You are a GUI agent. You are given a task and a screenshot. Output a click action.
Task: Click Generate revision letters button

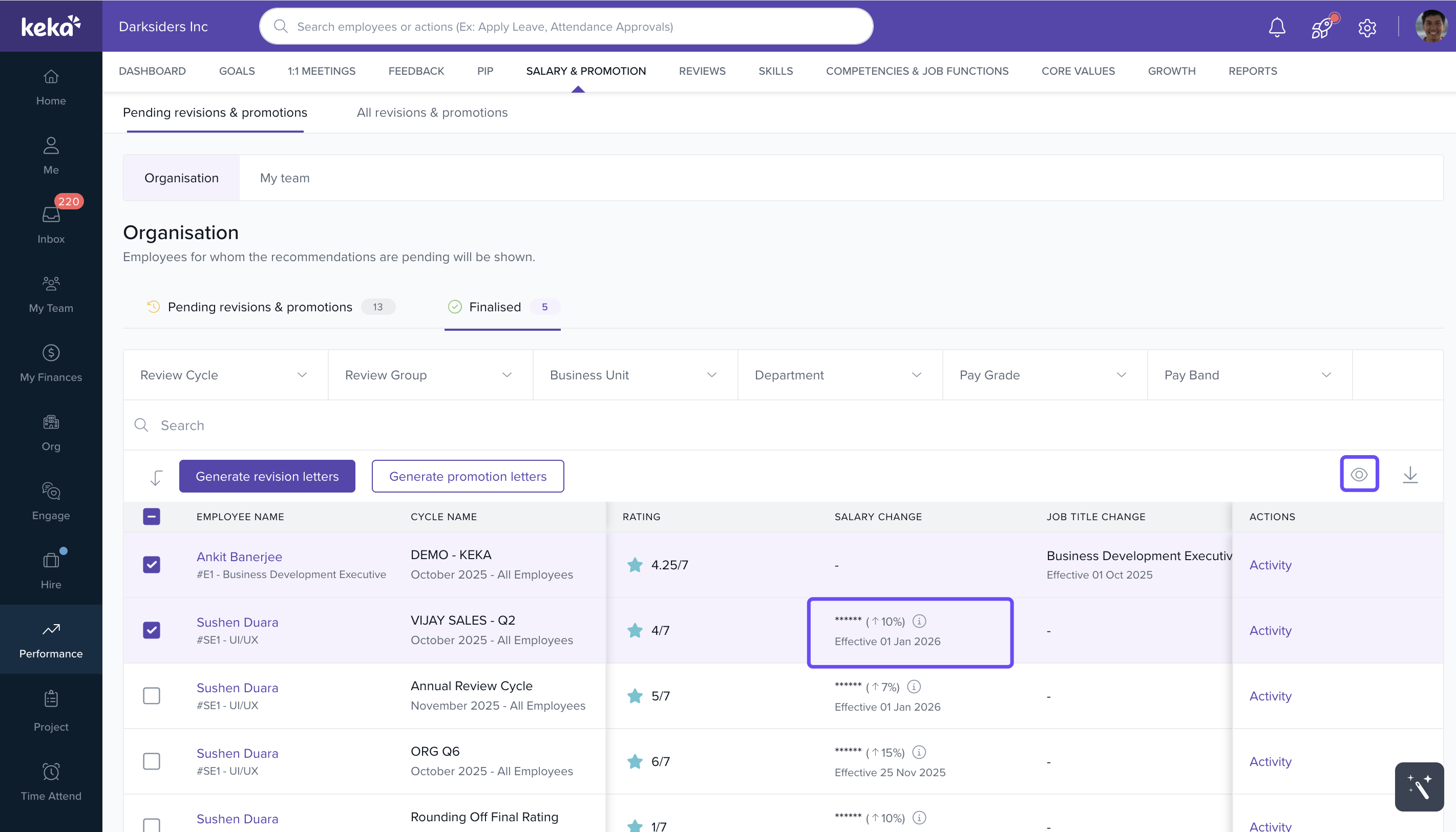point(267,476)
